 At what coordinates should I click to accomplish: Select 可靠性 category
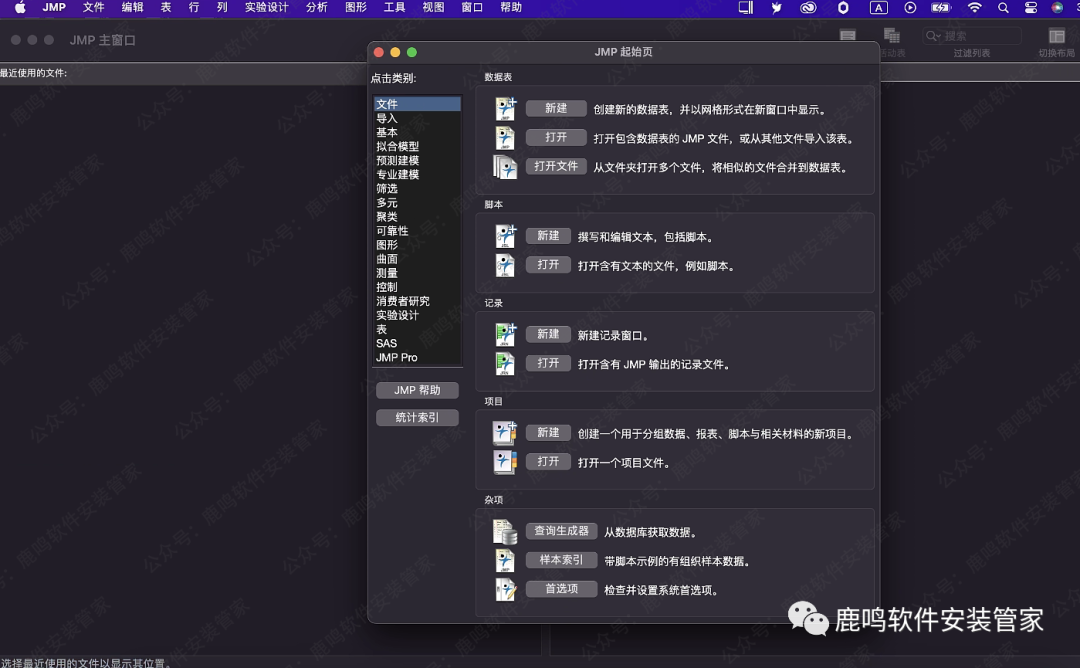click(x=417, y=231)
